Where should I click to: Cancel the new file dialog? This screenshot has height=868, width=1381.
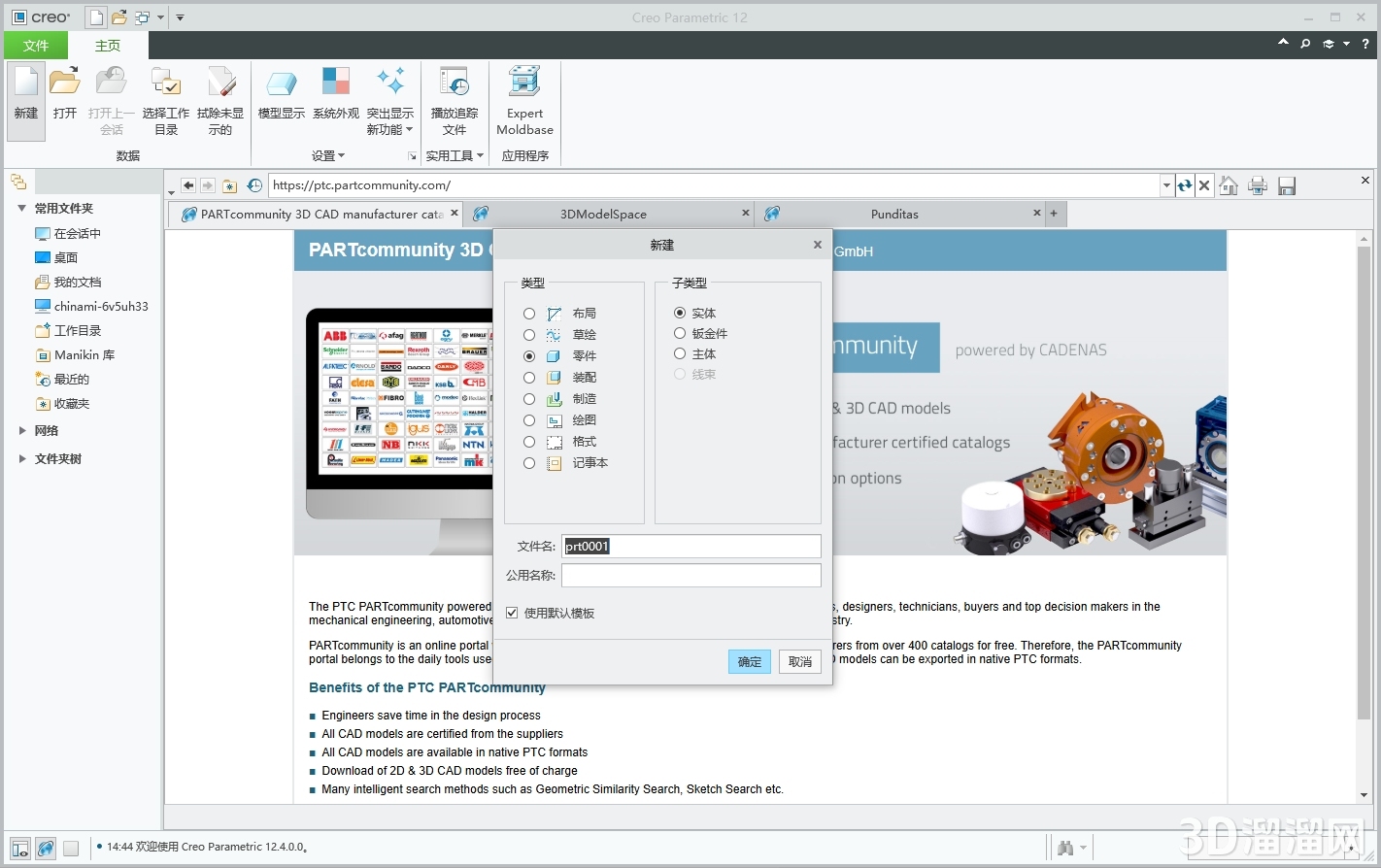coord(799,661)
